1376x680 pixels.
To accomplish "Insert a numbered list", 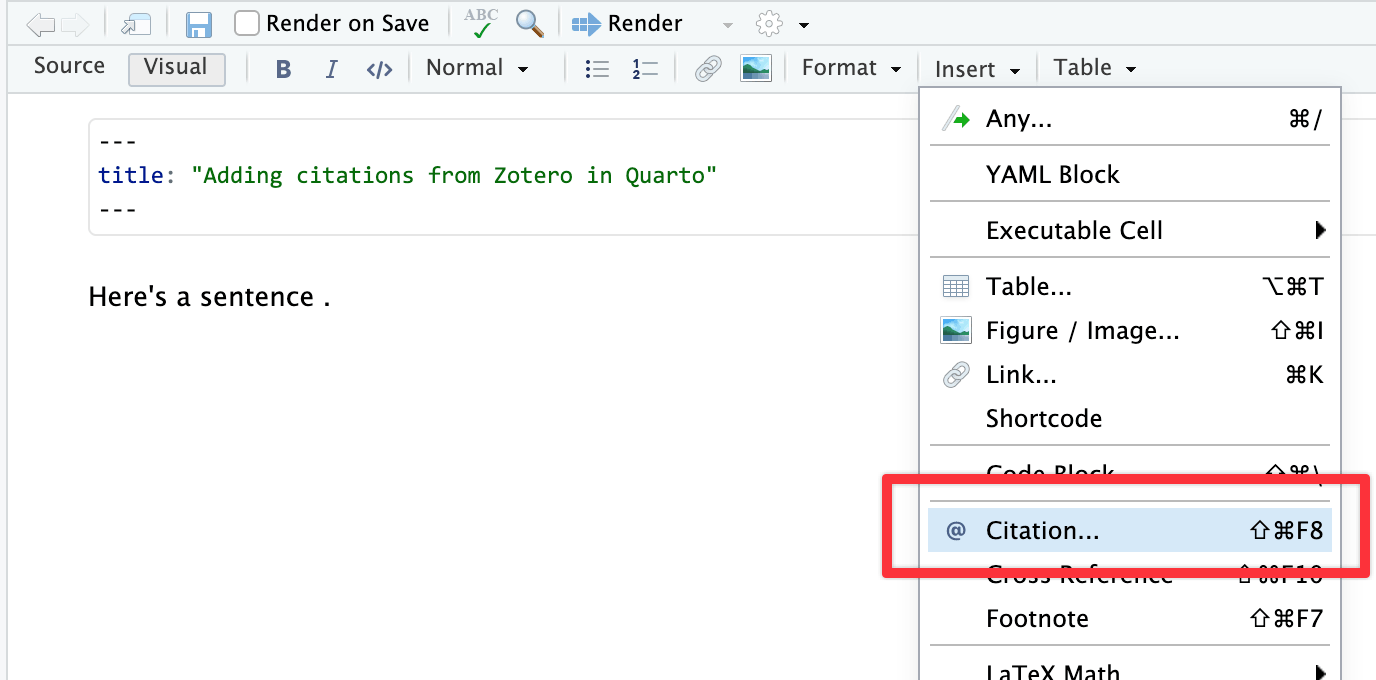I will 645,69.
